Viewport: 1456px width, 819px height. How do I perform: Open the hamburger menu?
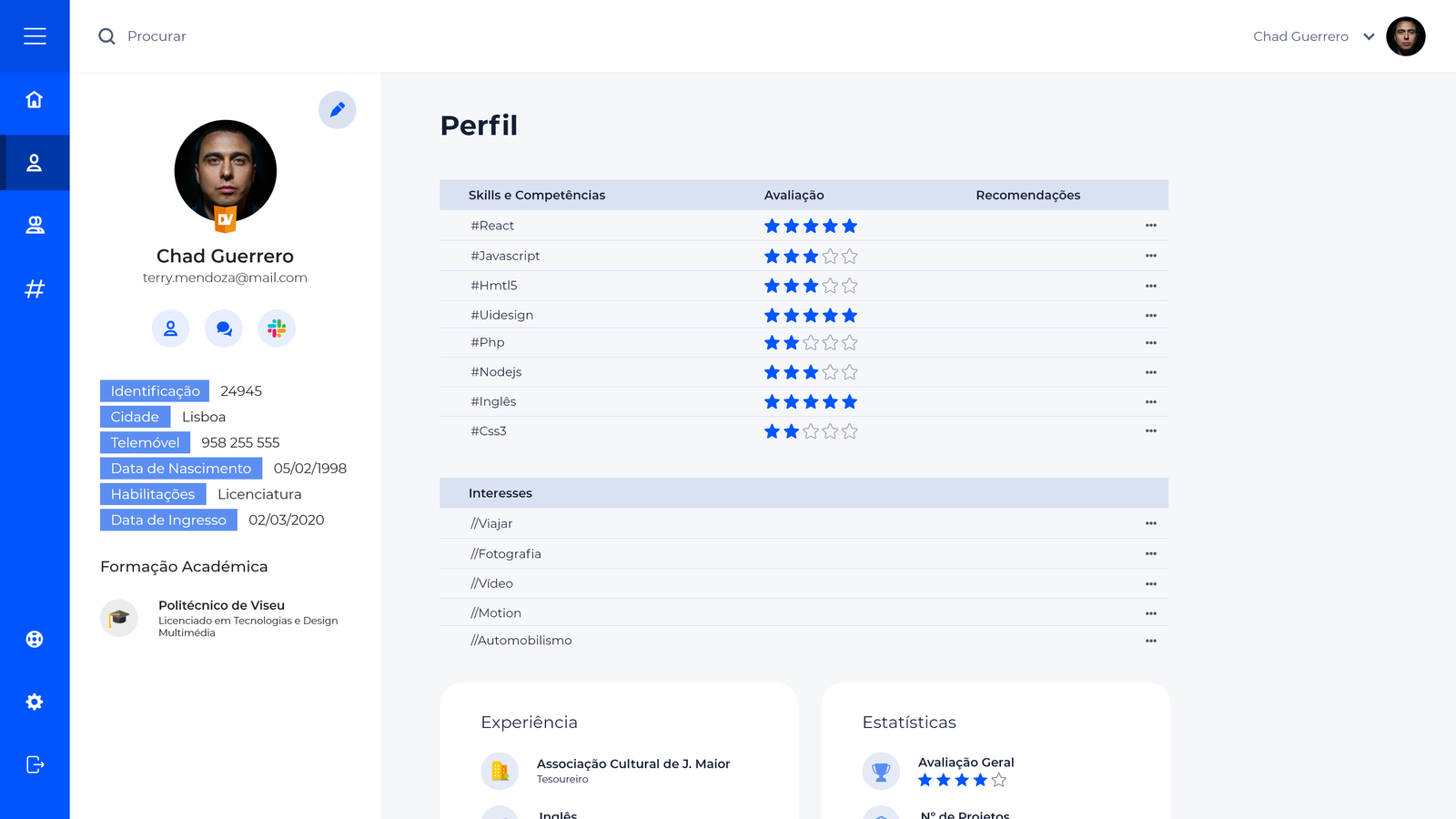click(35, 36)
